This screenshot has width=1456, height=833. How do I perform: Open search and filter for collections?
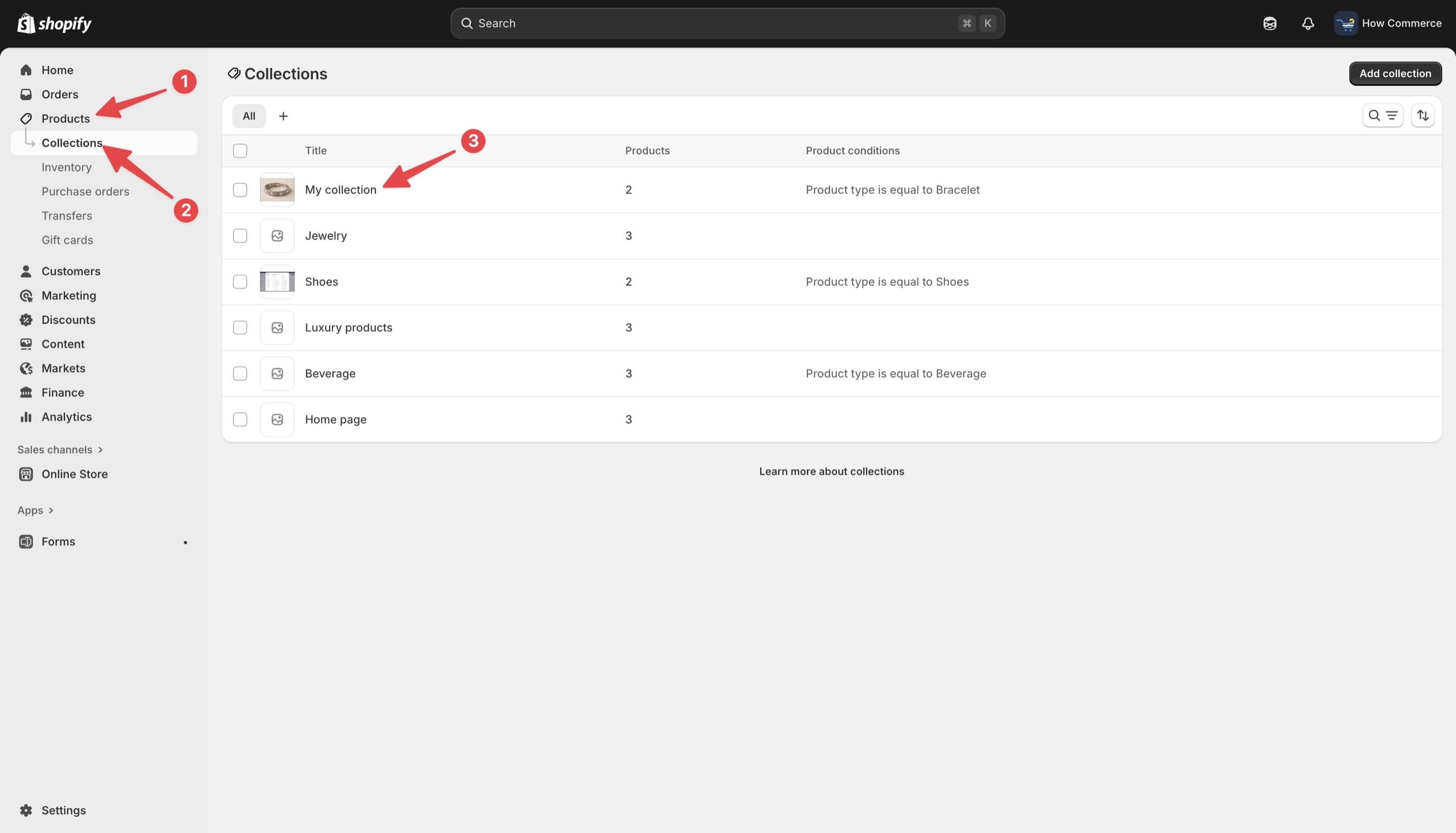click(x=1383, y=115)
